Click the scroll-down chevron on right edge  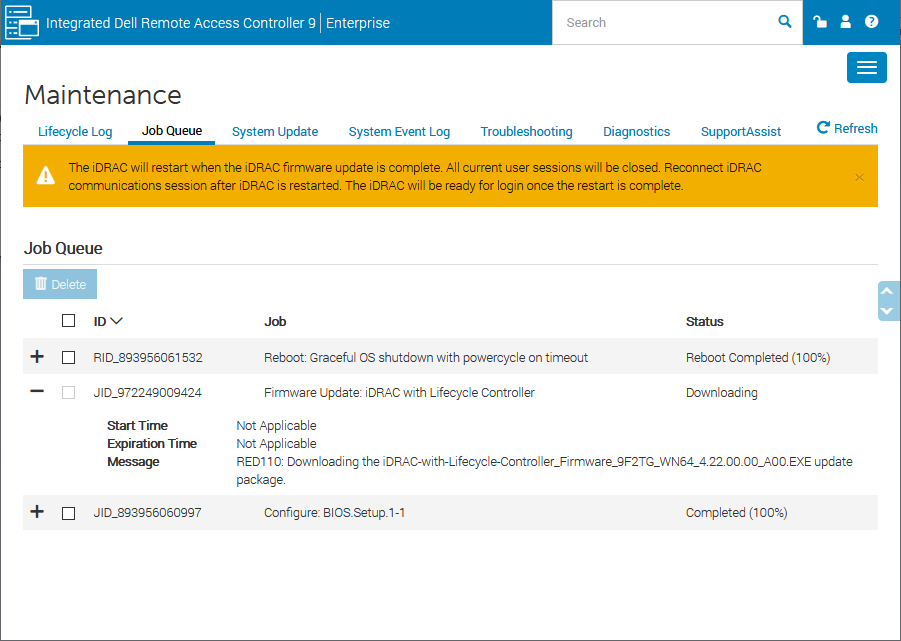pos(887,311)
